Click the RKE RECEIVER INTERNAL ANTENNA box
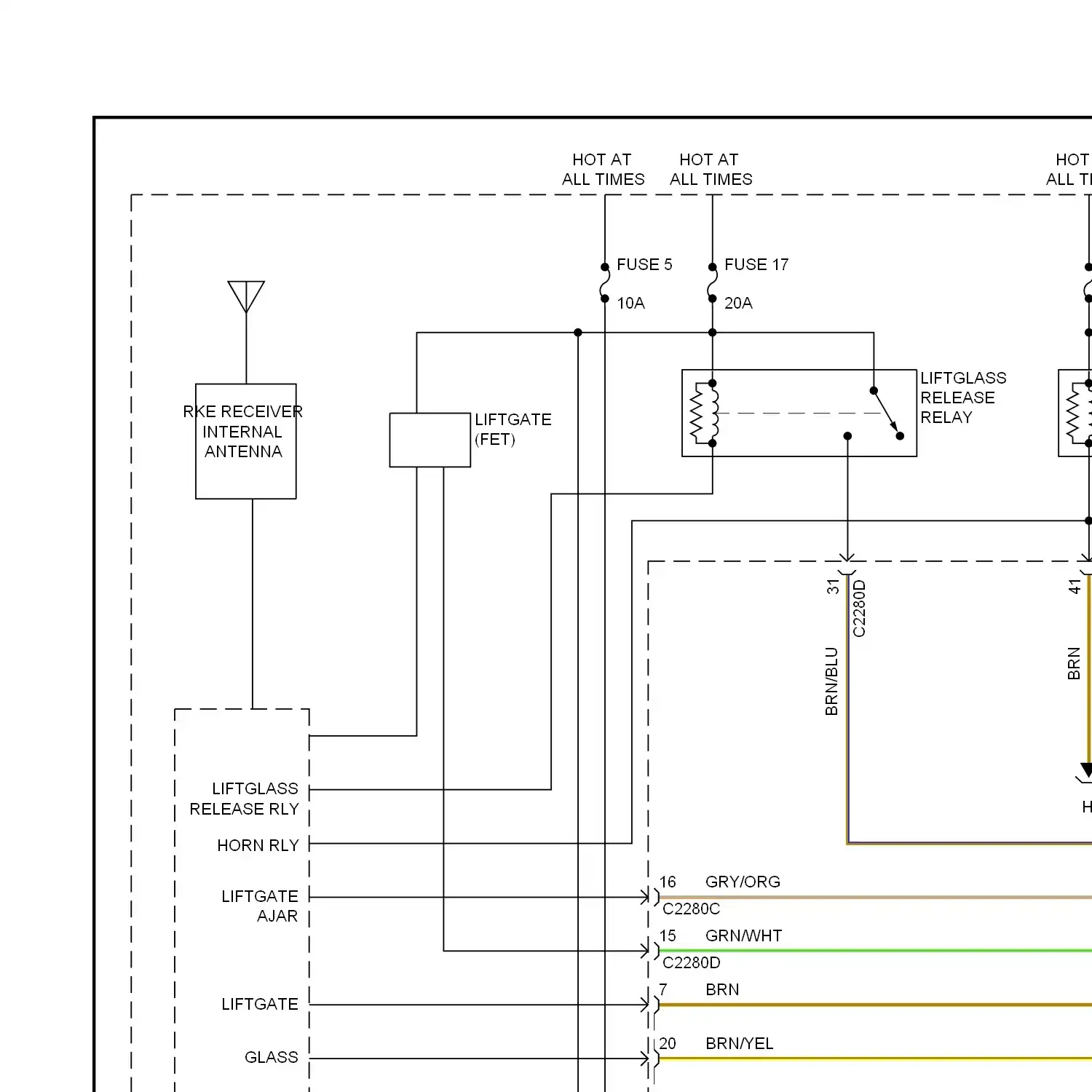This screenshot has width=1092, height=1092. click(x=246, y=441)
